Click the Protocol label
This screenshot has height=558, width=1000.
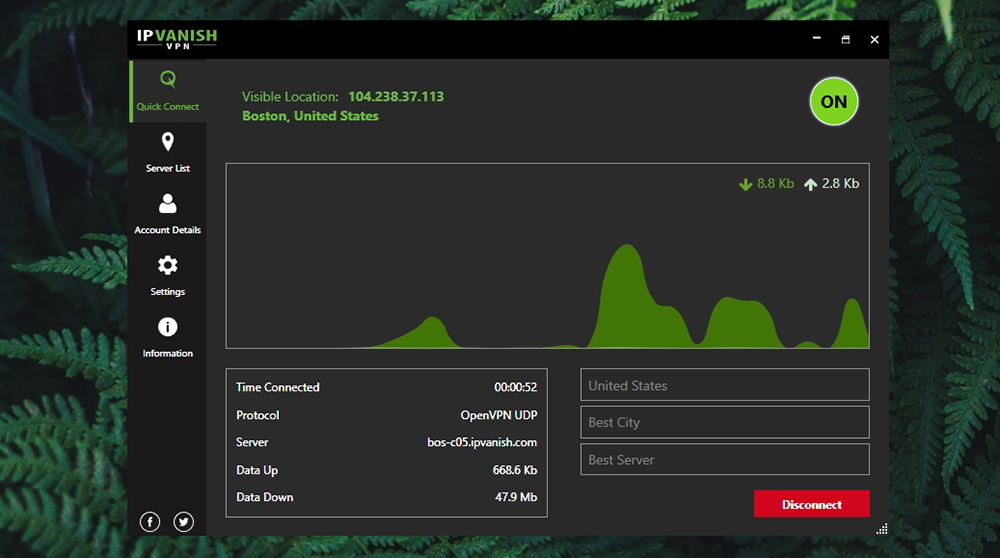click(x=258, y=415)
